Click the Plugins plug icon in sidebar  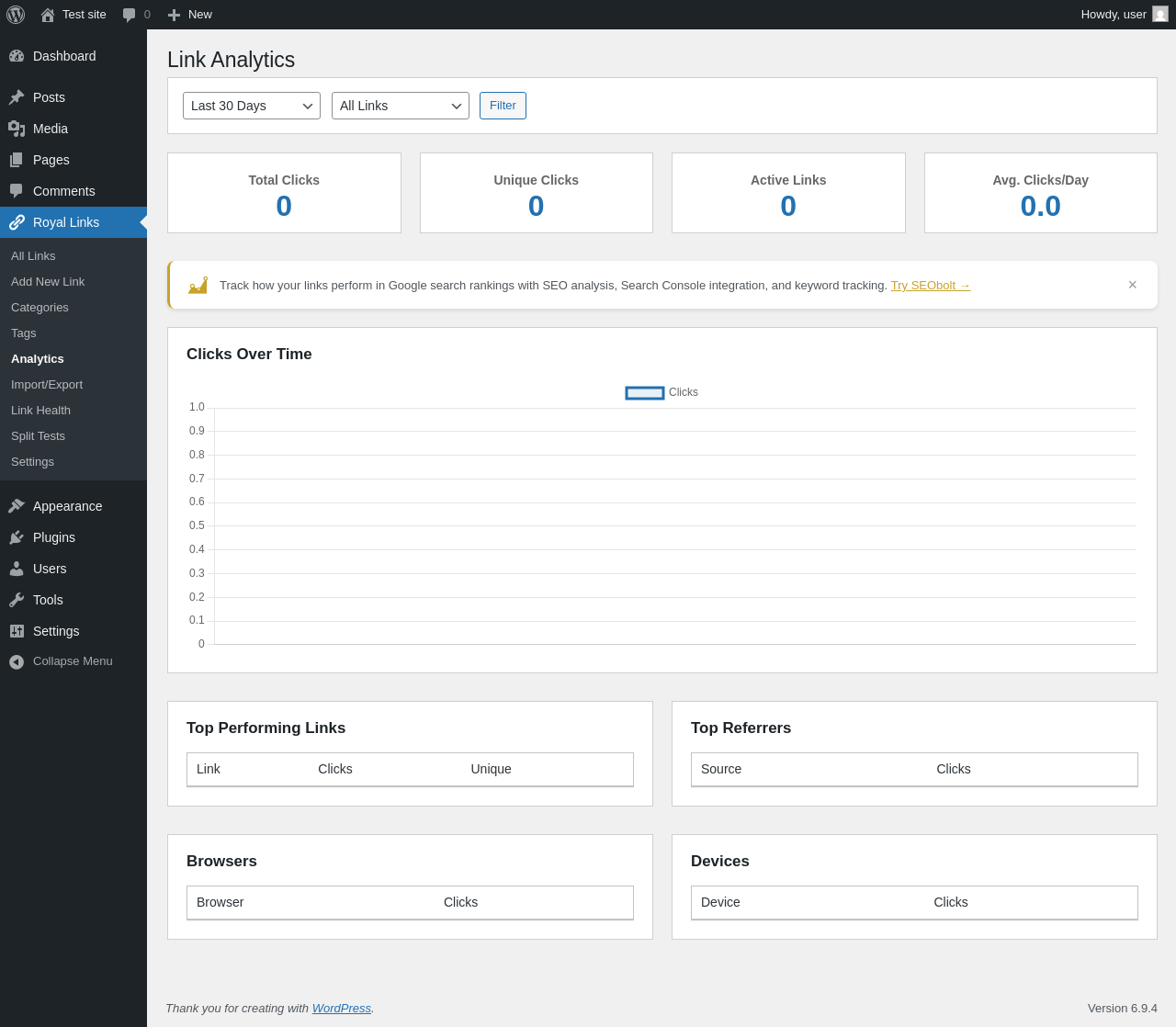point(17,537)
